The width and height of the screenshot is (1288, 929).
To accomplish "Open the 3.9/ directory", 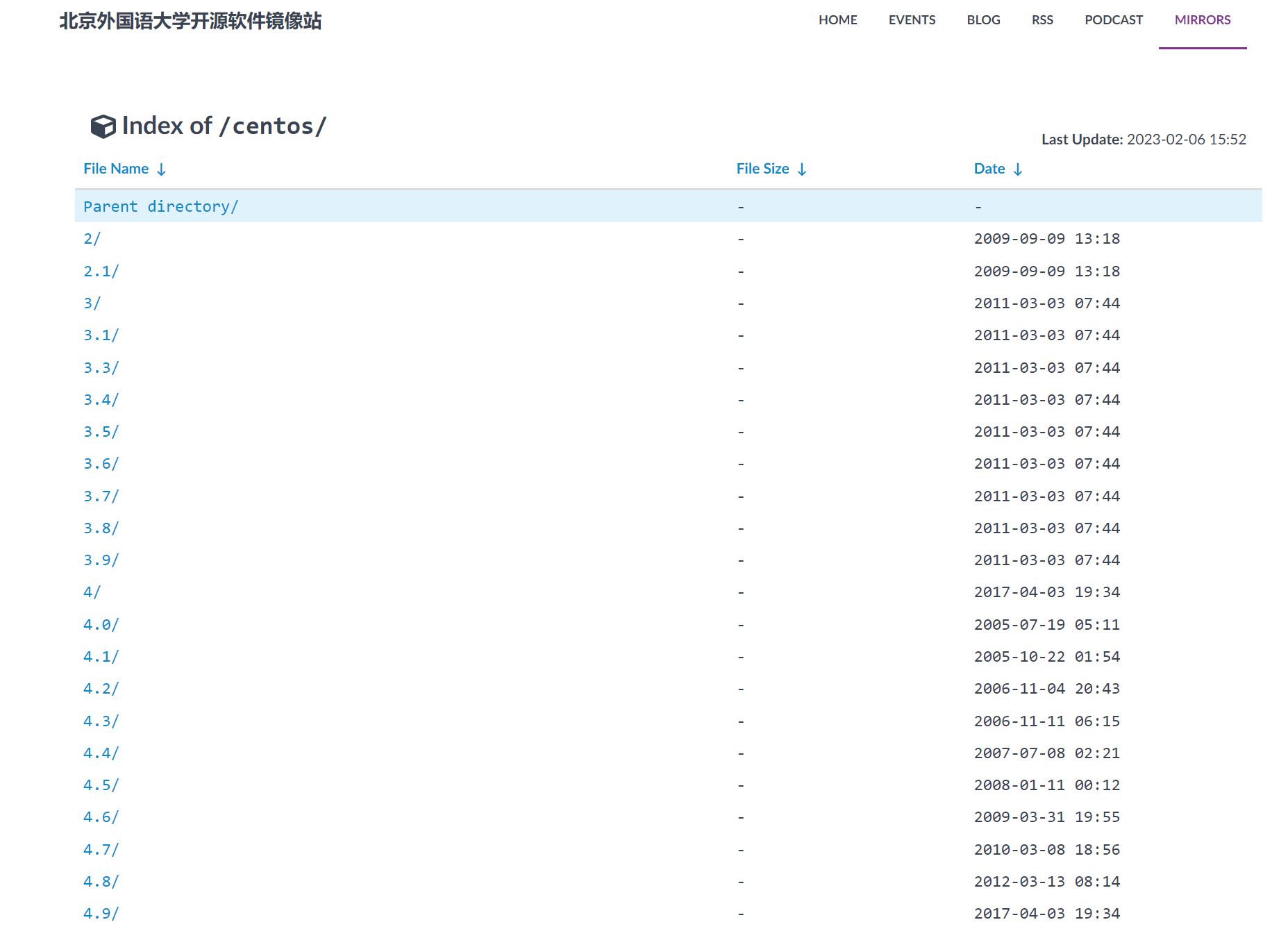I will [x=101, y=560].
